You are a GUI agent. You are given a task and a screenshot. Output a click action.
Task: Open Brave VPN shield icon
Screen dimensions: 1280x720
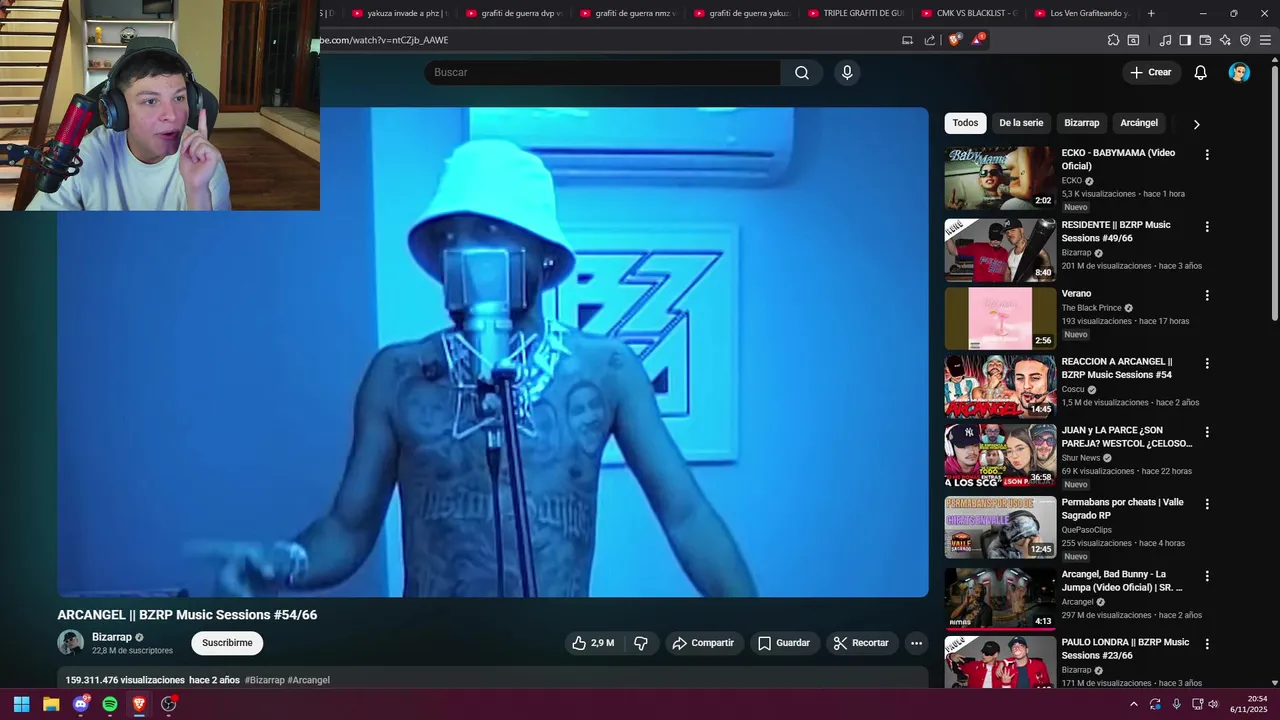(1245, 40)
